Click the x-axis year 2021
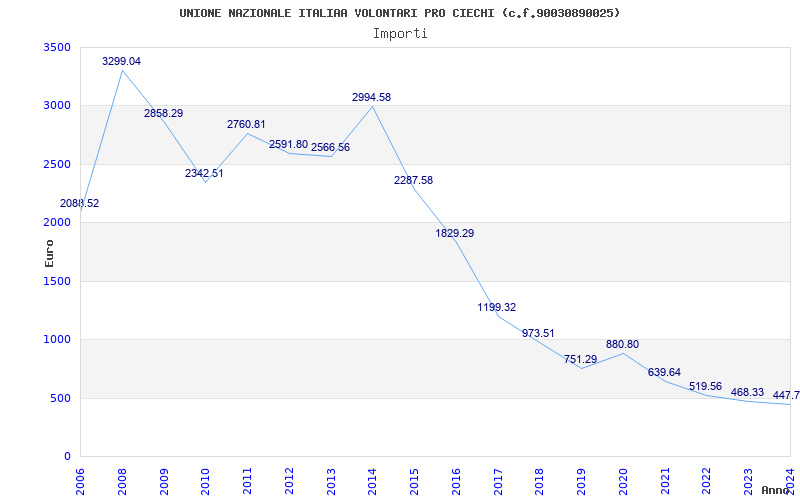This screenshot has height=500, width=800. [x=665, y=483]
